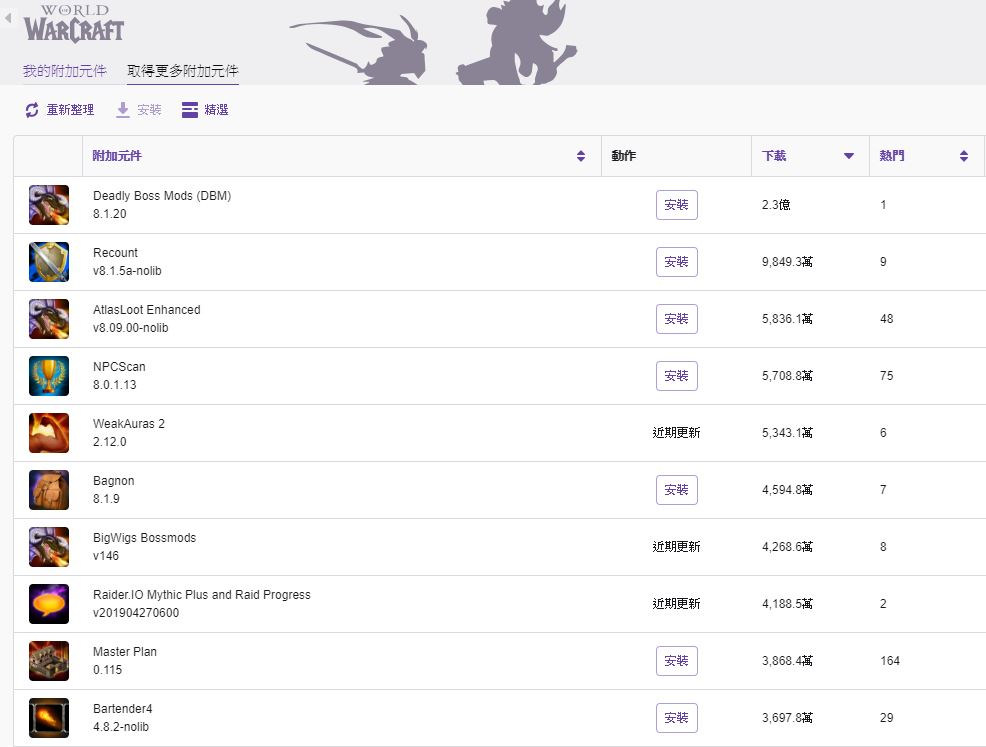The image size is (986, 747).
Task: Open the AtlasLoot Enhanced addon entry
Action: [147, 310]
